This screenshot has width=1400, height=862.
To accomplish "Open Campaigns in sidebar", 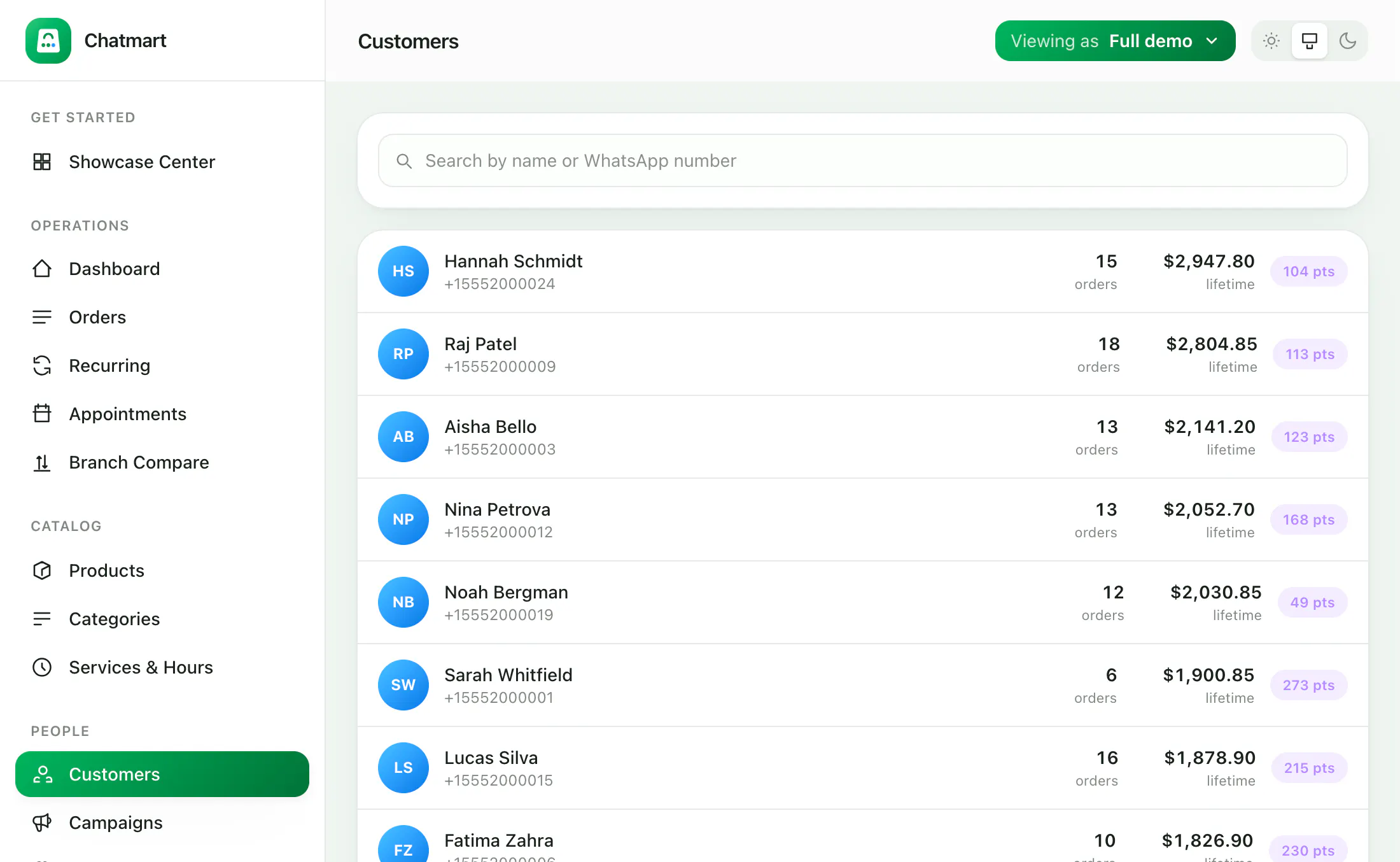I will [162, 823].
